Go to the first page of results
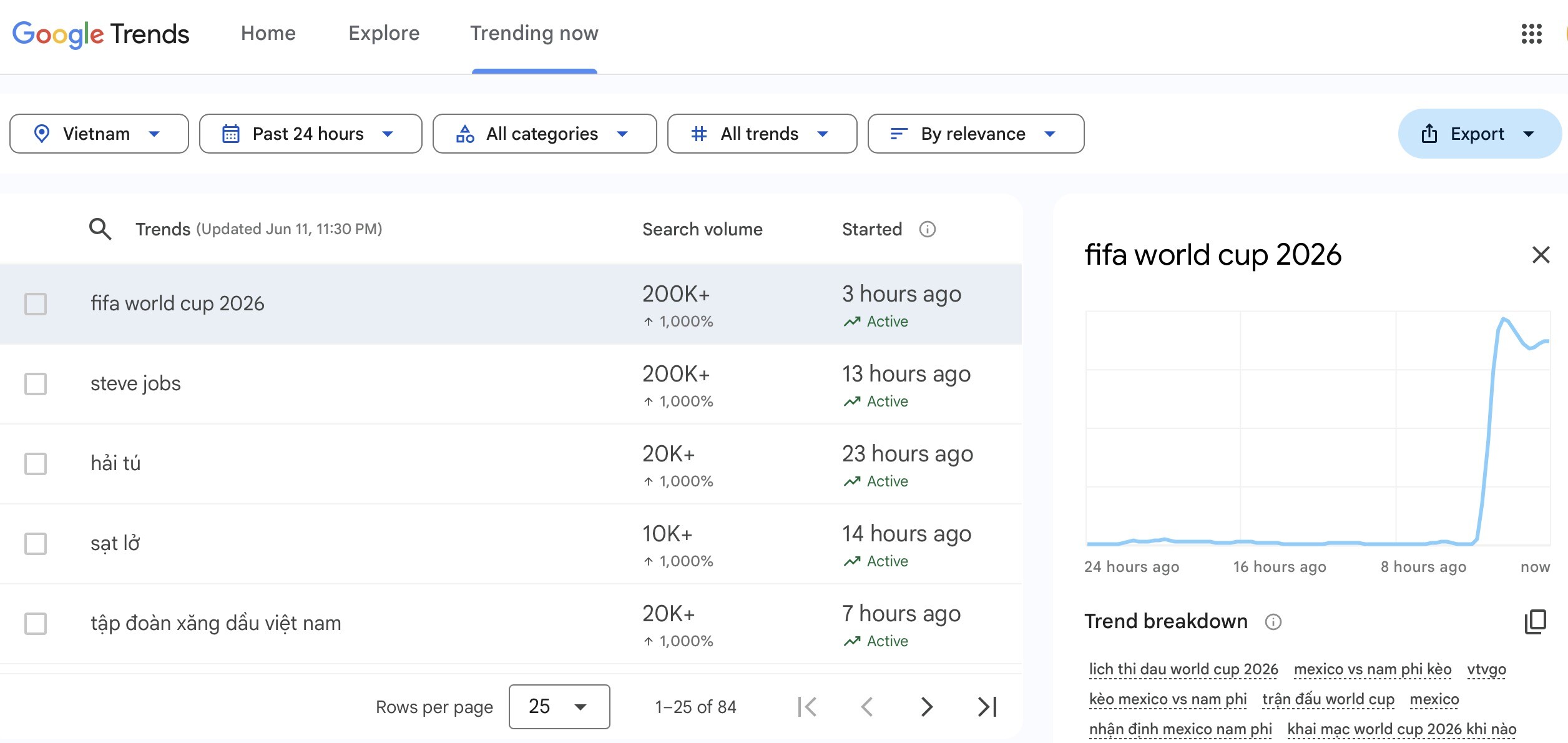The width and height of the screenshot is (1568, 743). [807, 707]
